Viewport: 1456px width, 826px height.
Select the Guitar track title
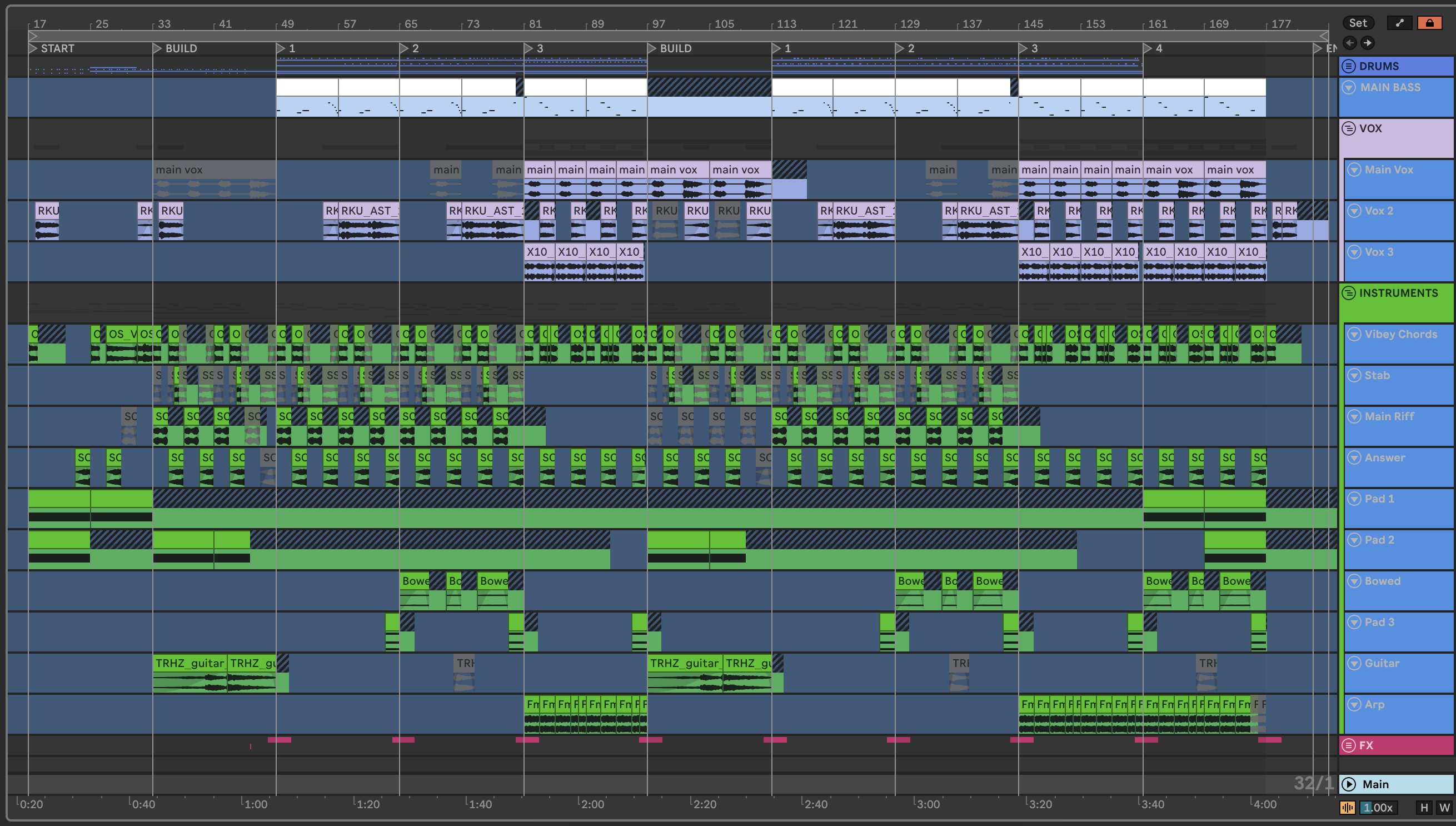coord(1382,663)
